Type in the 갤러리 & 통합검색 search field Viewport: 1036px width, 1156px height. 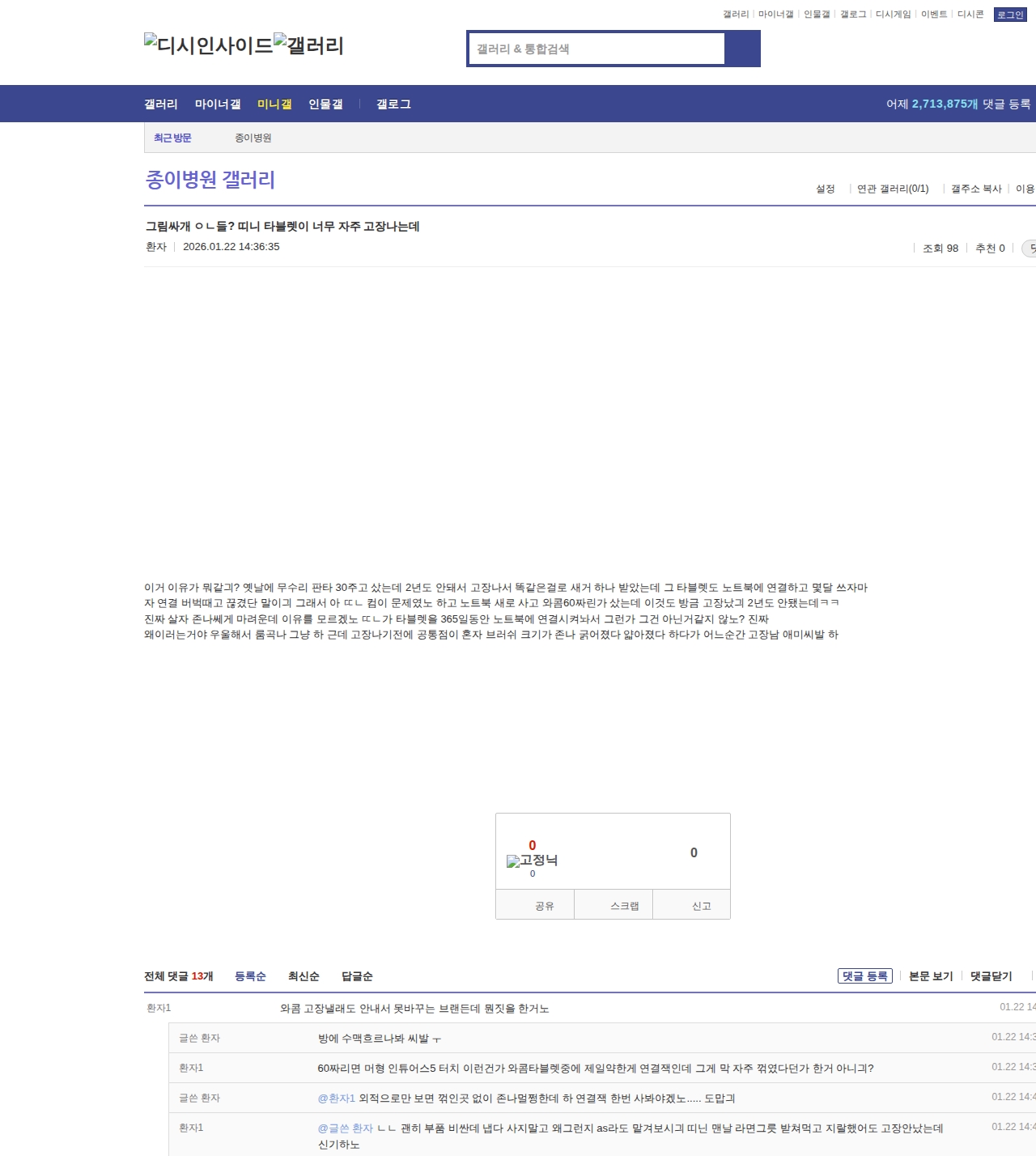597,49
